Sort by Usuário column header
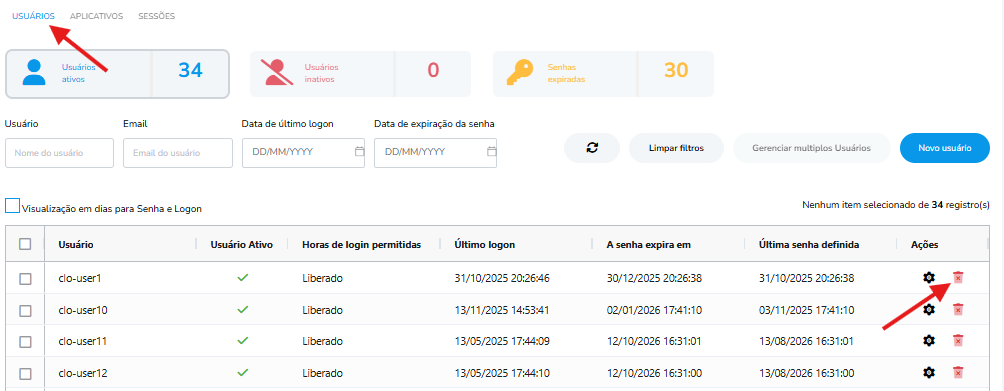The width and height of the screenshot is (1004, 391). pos(76,244)
